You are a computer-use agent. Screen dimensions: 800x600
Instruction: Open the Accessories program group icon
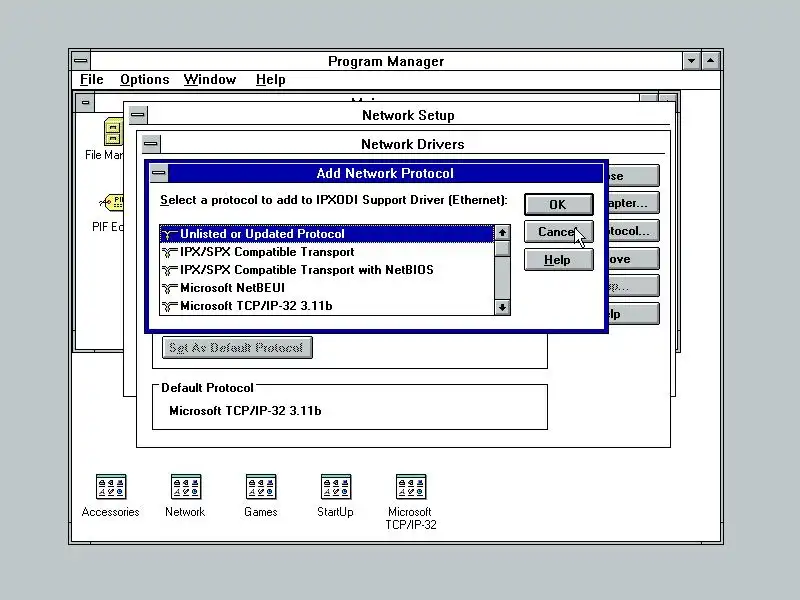pos(111,487)
